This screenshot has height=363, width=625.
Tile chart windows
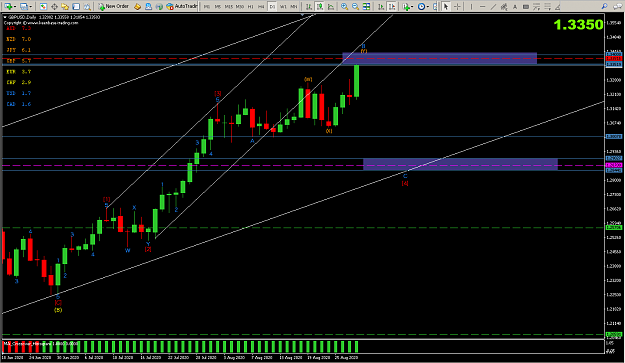click(x=366, y=6)
